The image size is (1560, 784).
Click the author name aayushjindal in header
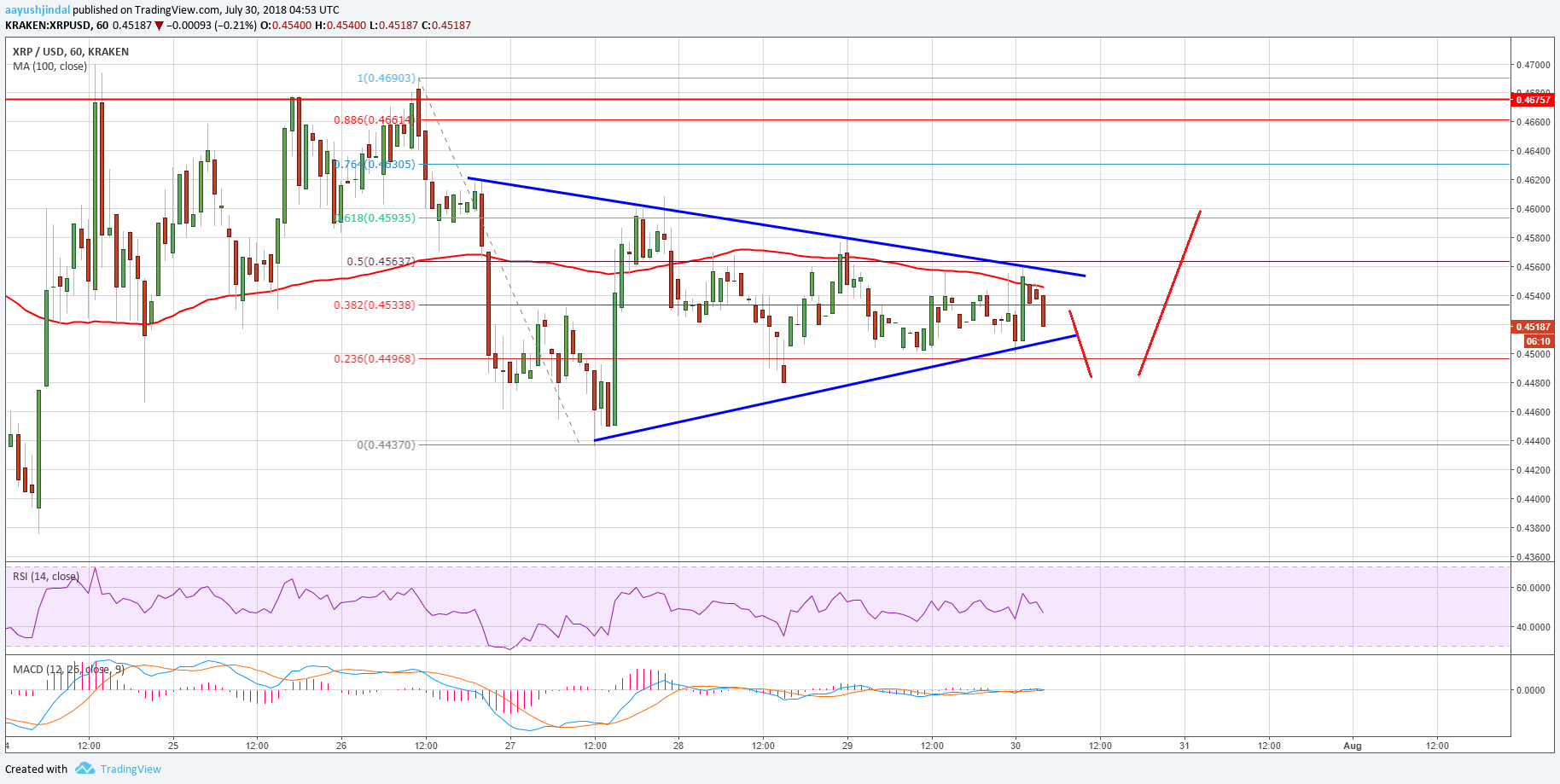(38, 10)
